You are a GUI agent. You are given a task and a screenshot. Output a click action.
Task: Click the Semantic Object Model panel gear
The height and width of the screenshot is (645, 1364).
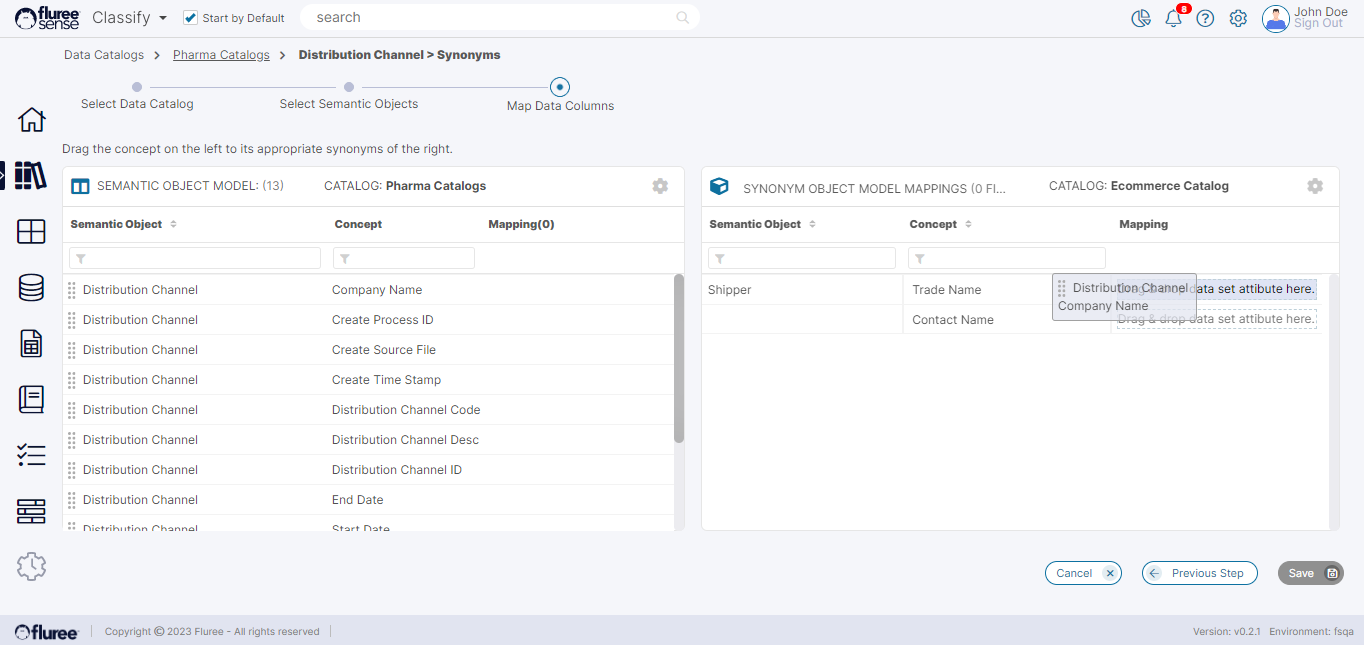pos(660,186)
